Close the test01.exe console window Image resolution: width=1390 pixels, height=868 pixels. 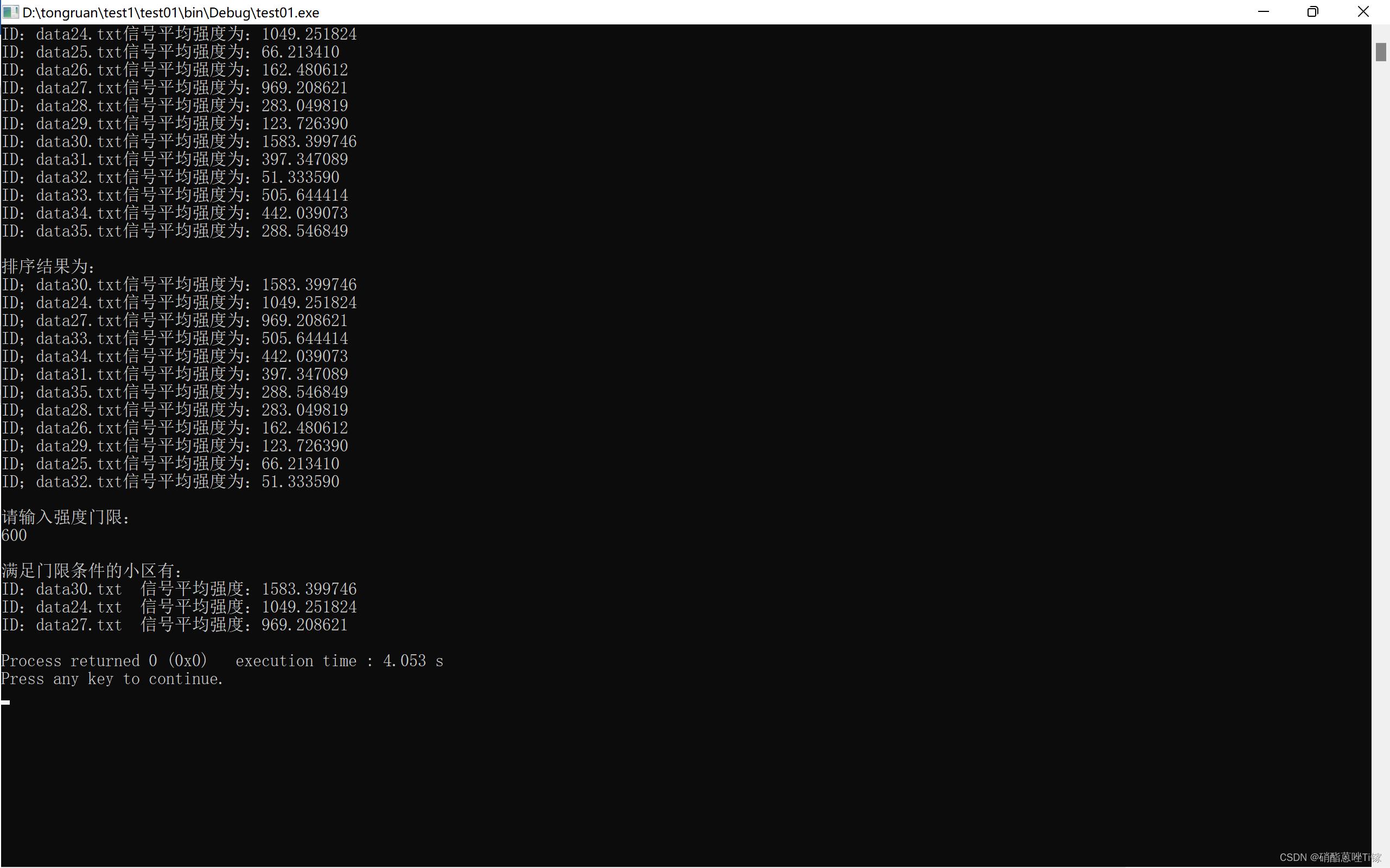click(1363, 12)
